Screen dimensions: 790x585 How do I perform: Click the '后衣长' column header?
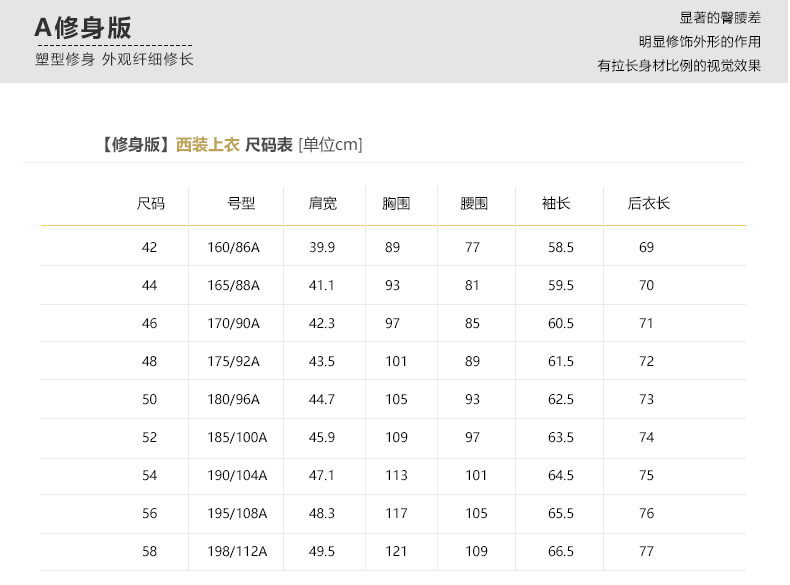coord(648,204)
